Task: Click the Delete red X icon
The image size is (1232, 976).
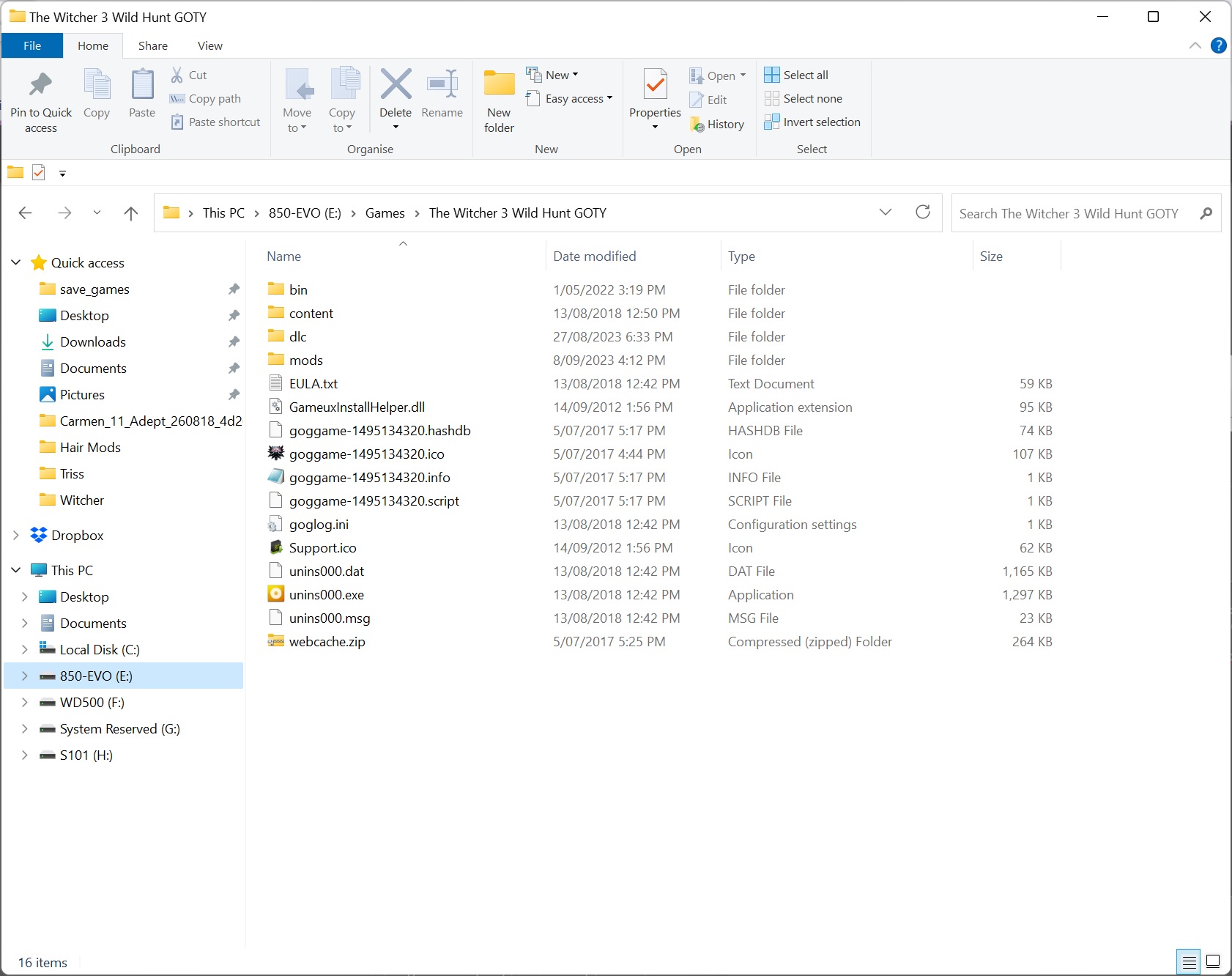Action: [x=396, y=84]
